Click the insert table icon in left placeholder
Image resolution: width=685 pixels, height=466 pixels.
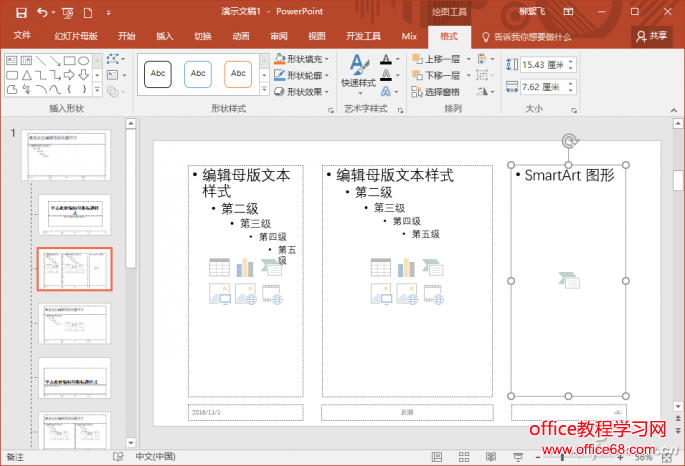tap(220, 267)
